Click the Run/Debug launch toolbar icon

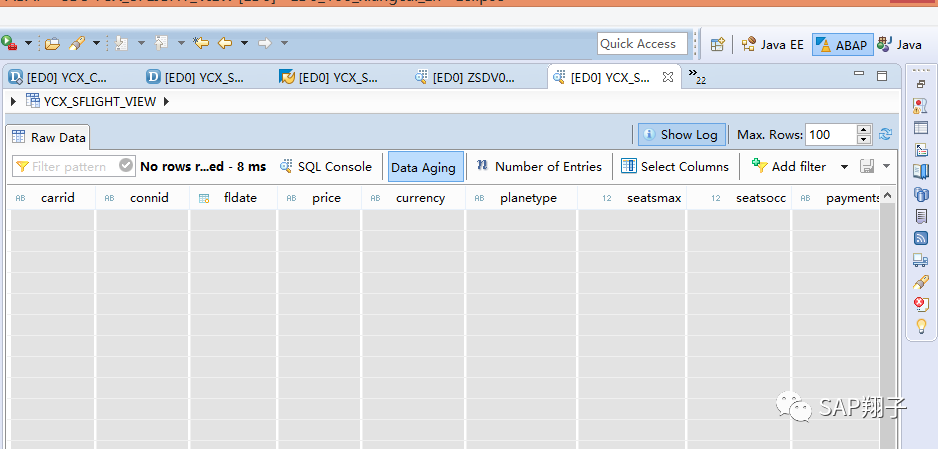[x=8, y=43]
